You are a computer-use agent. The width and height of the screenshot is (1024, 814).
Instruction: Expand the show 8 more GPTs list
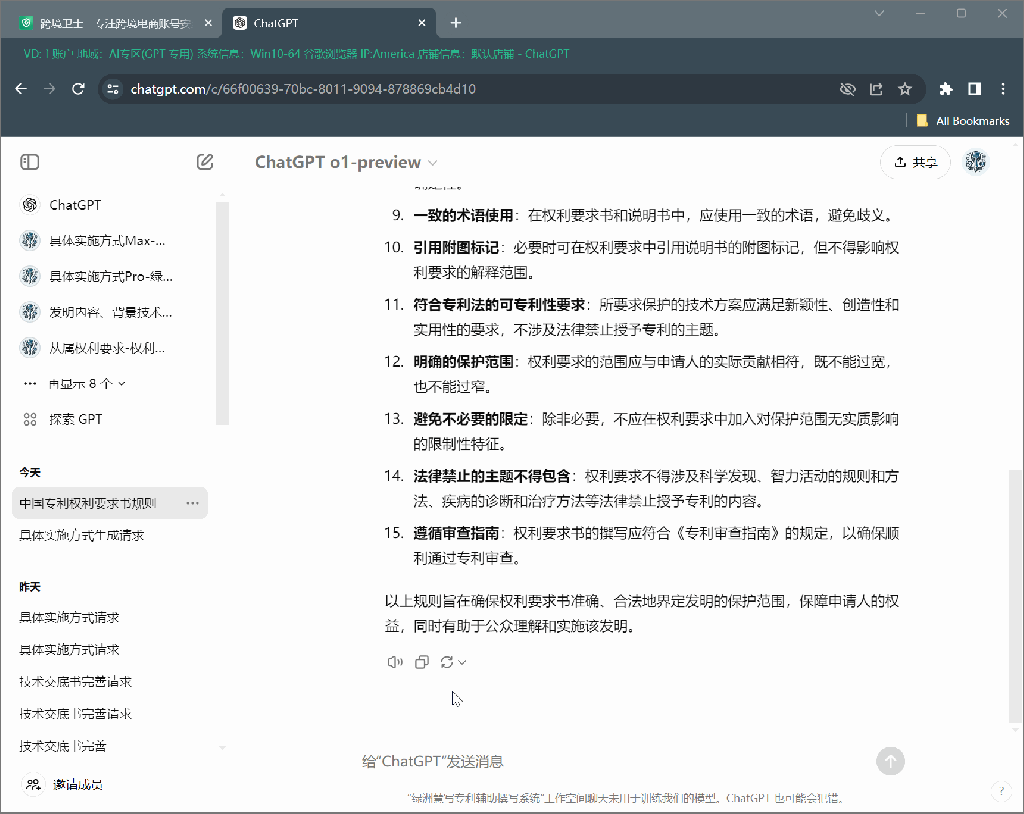pos(75,383)
